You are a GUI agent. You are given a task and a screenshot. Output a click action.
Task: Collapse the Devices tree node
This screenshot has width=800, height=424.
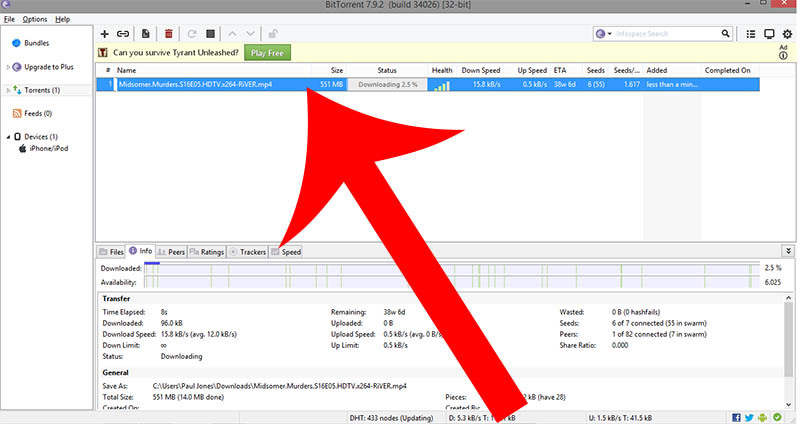(8, 137)
